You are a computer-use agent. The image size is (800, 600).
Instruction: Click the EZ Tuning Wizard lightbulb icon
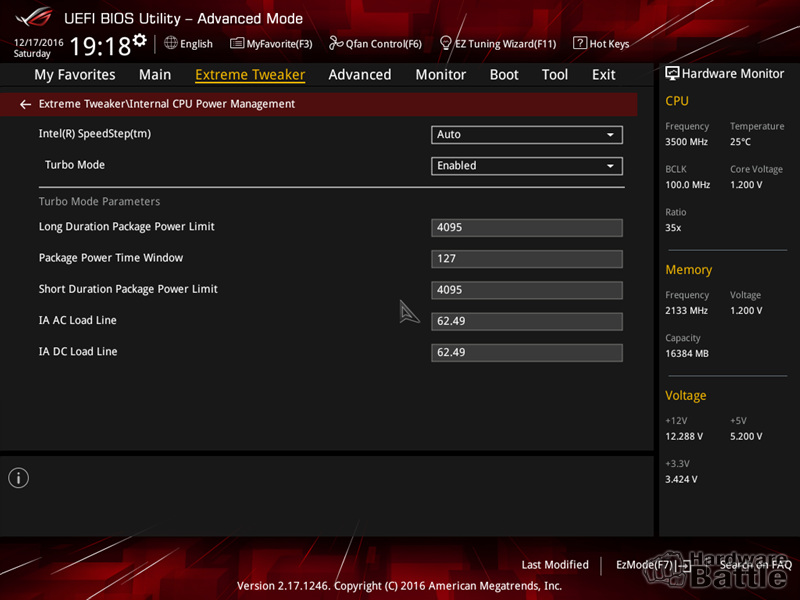click(445, 43)
